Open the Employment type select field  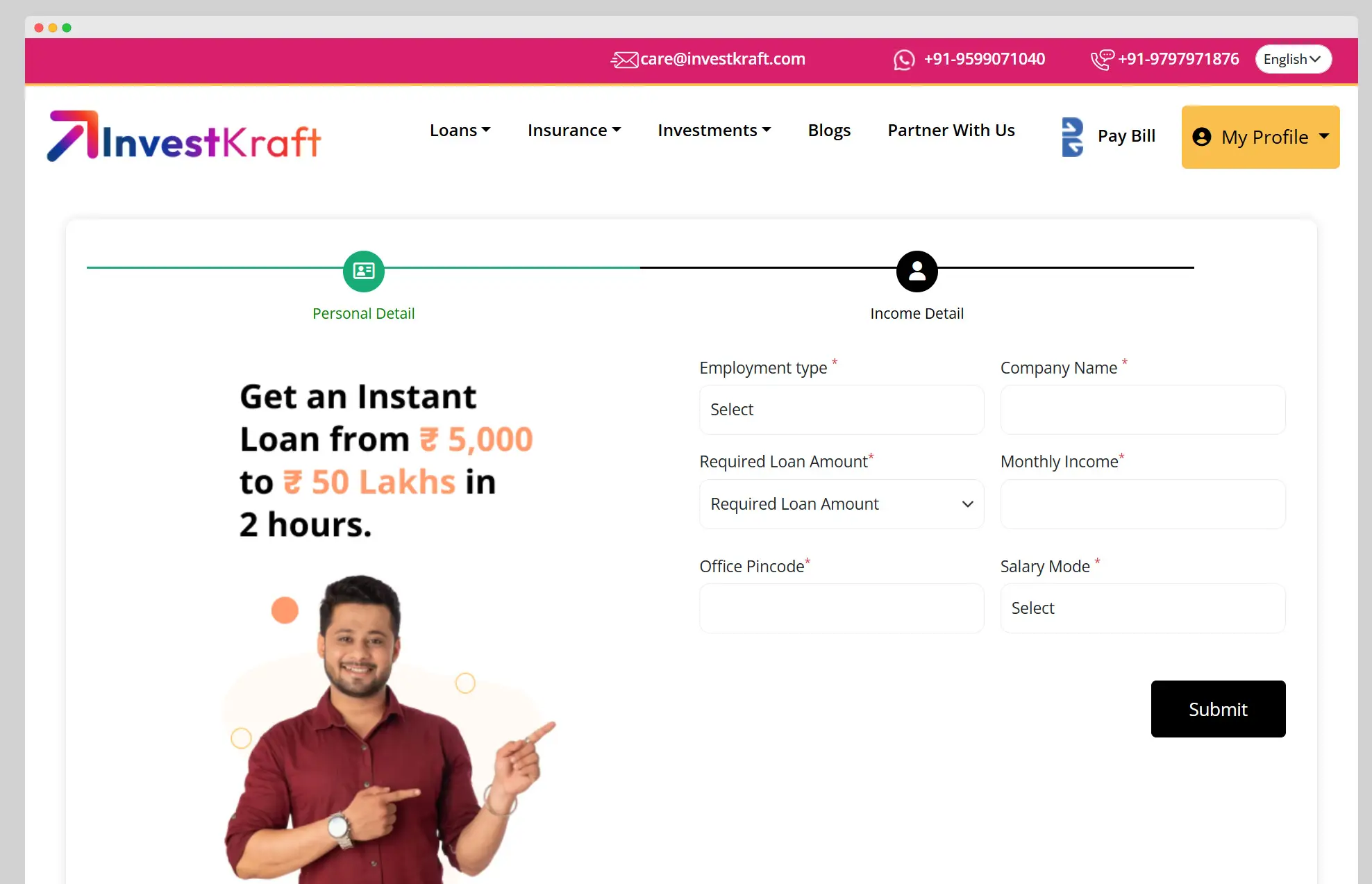coord(842,410)
